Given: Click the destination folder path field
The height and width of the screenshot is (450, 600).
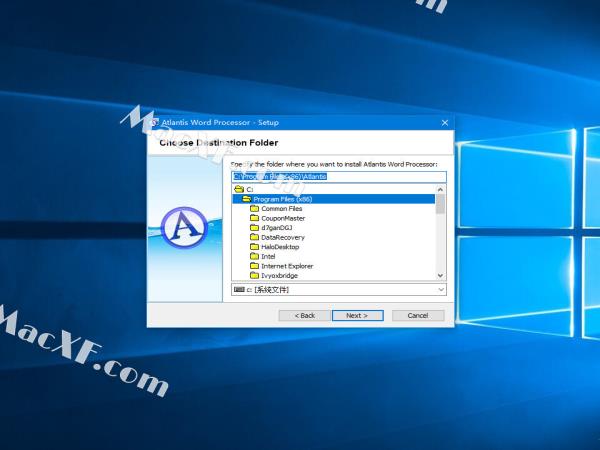Looking at the screenshot, I should click(339, 176).
